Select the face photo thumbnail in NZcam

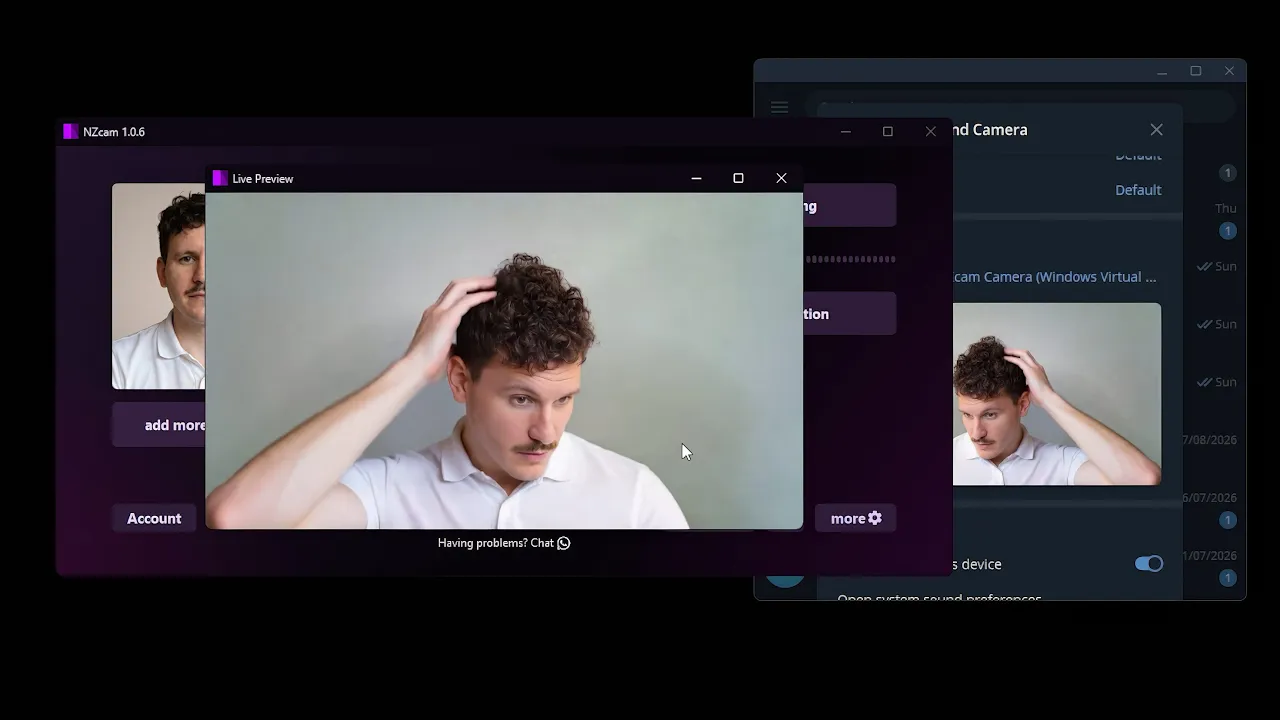point(159,286)
